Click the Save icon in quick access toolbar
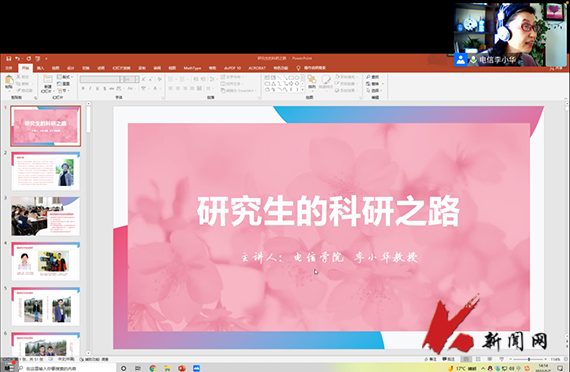This screenshot has height=372, width=570. (x=9, y=58)
